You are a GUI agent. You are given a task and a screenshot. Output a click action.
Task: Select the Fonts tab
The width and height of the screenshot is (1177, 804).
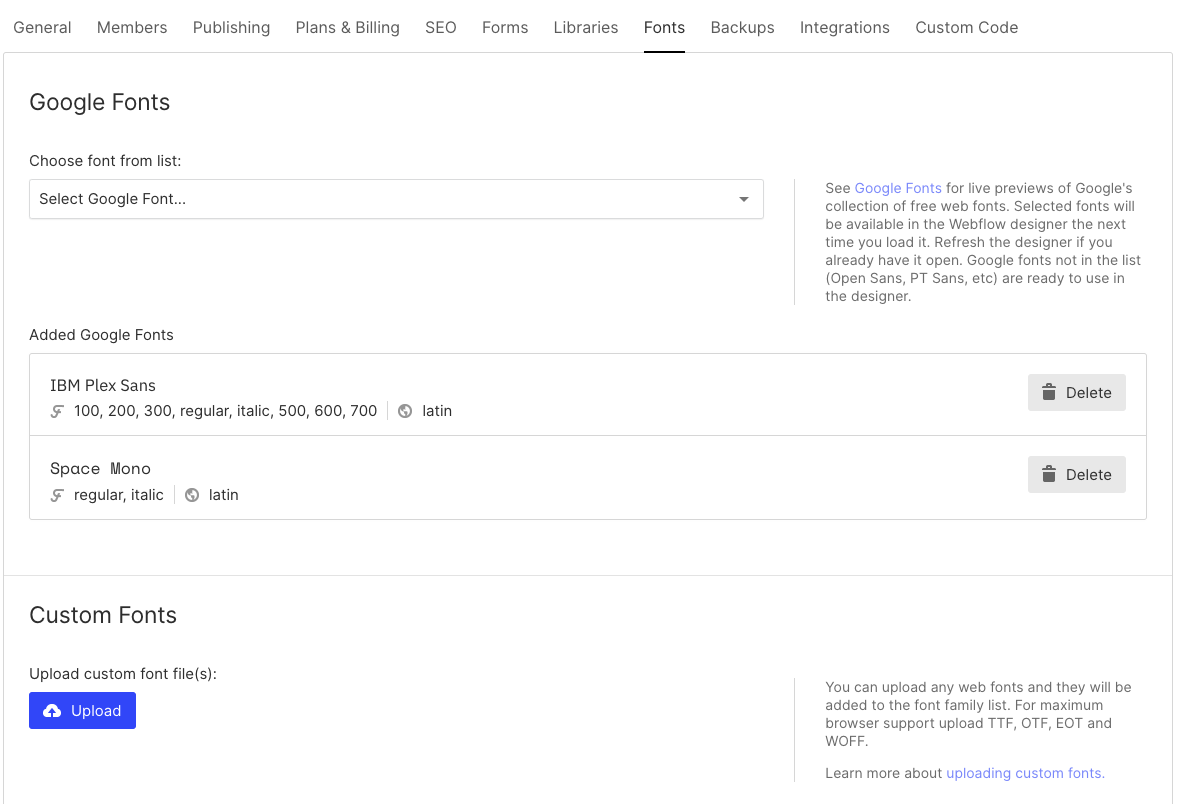click(664, 28)
